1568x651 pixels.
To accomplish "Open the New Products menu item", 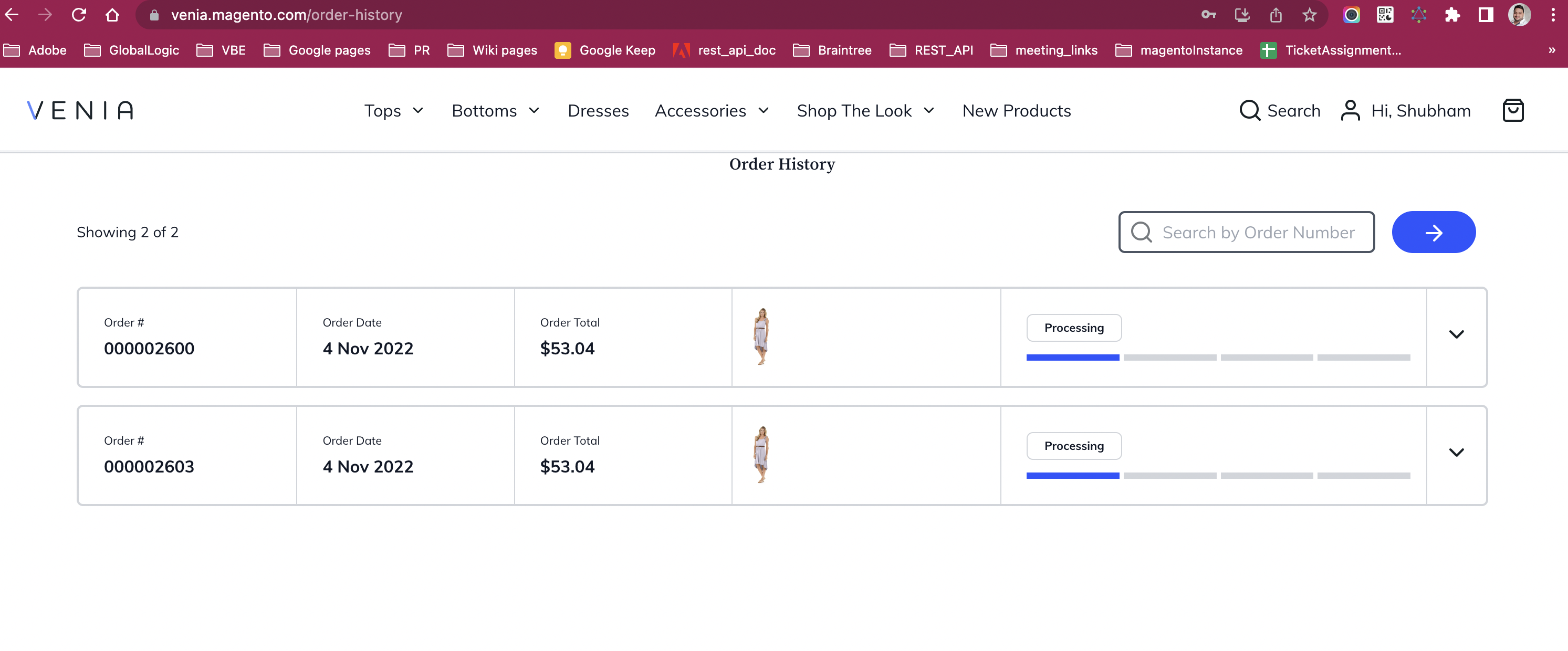I will 1016,110.
